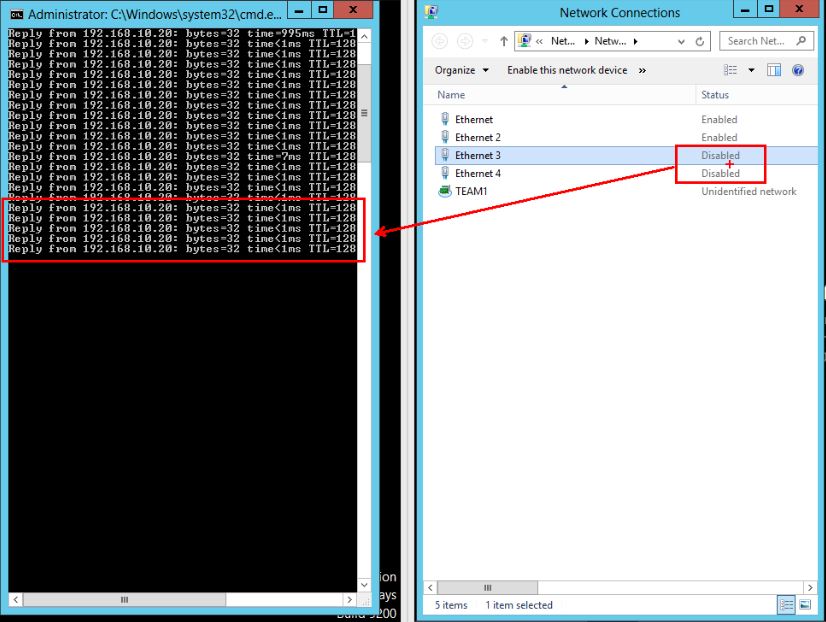This screenshot has height=622, width=826.
Task: Show more toolbar commands chevron
Action: click(642, 71)
